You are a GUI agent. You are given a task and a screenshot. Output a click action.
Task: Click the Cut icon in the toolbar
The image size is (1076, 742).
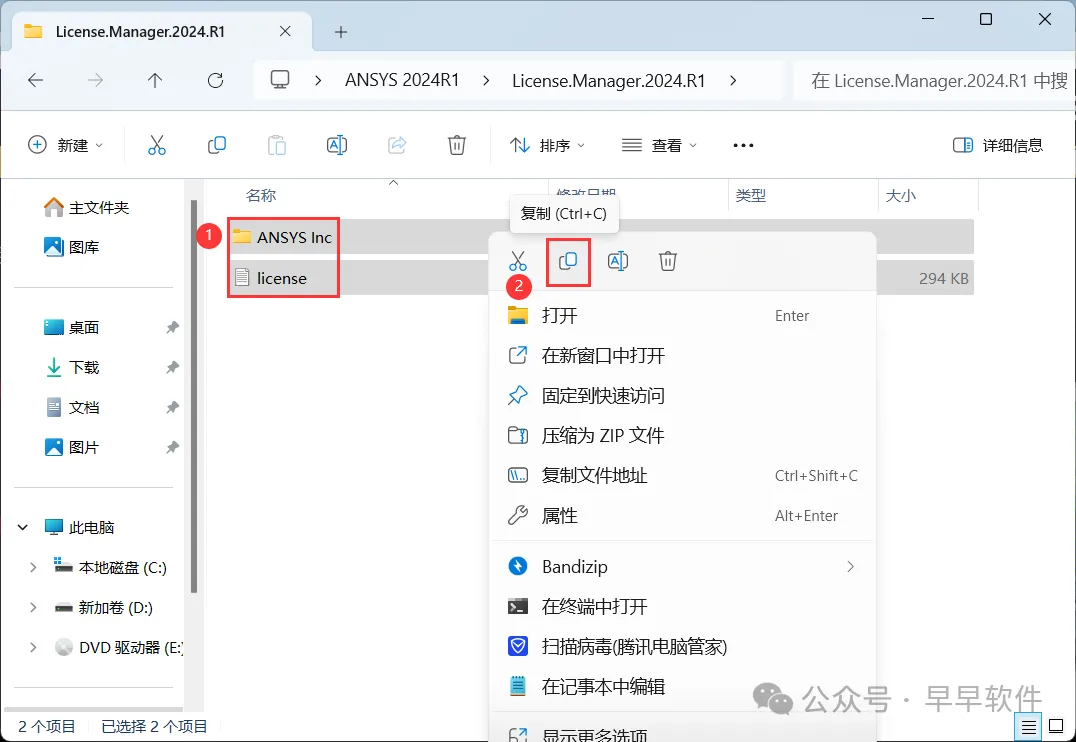(x=156, y=145)
